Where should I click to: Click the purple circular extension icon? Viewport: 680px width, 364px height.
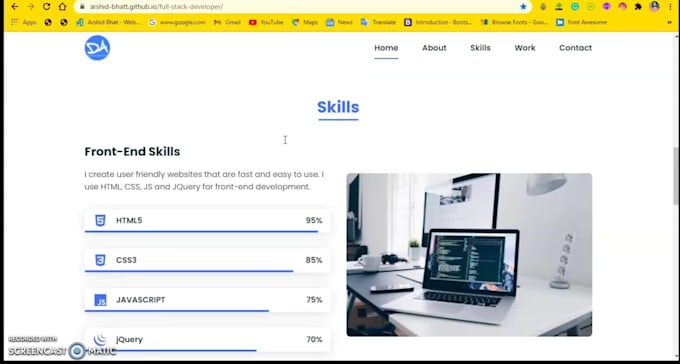coord(607,7)
